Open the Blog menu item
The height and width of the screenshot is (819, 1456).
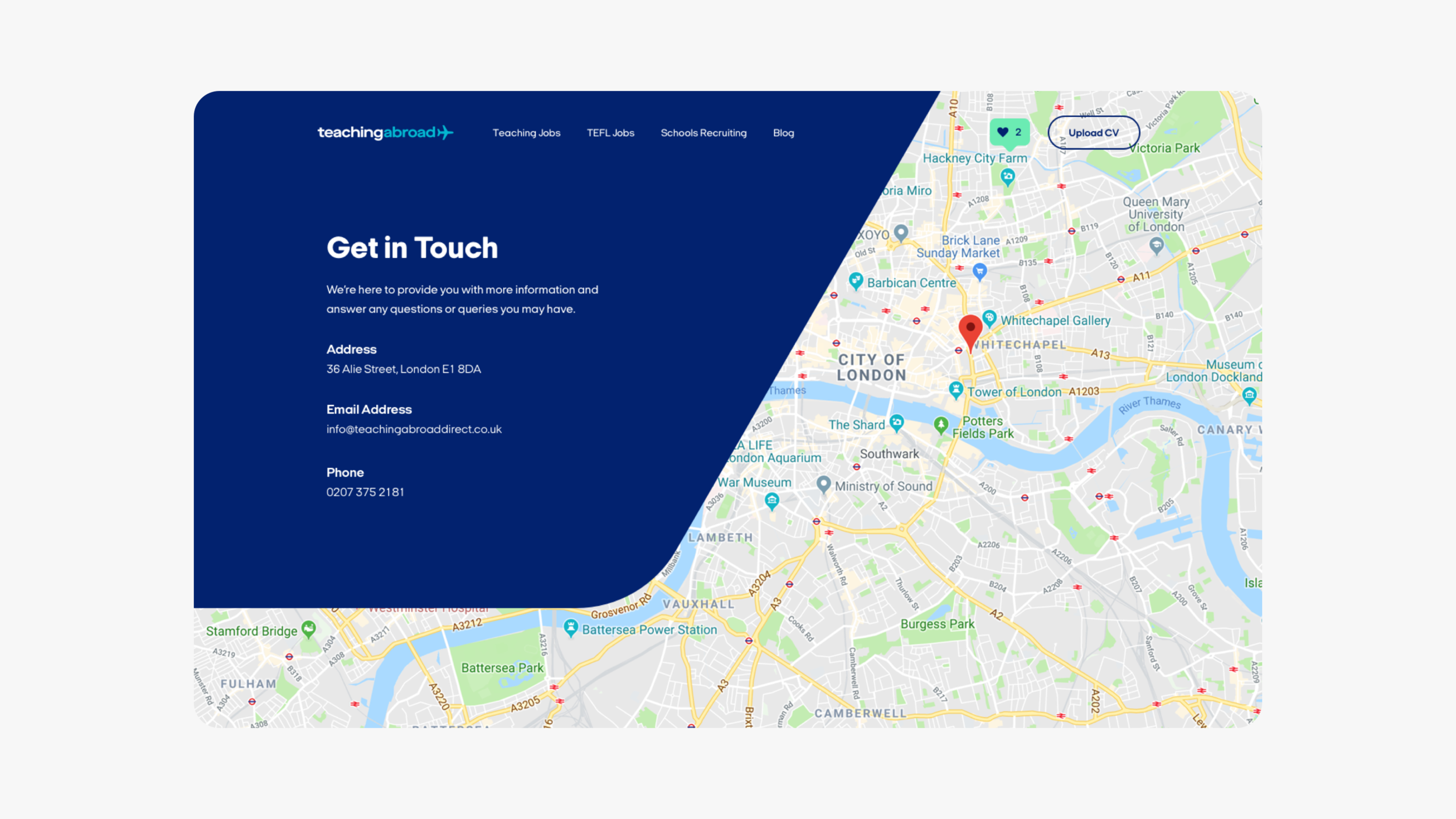pos(783,133)
